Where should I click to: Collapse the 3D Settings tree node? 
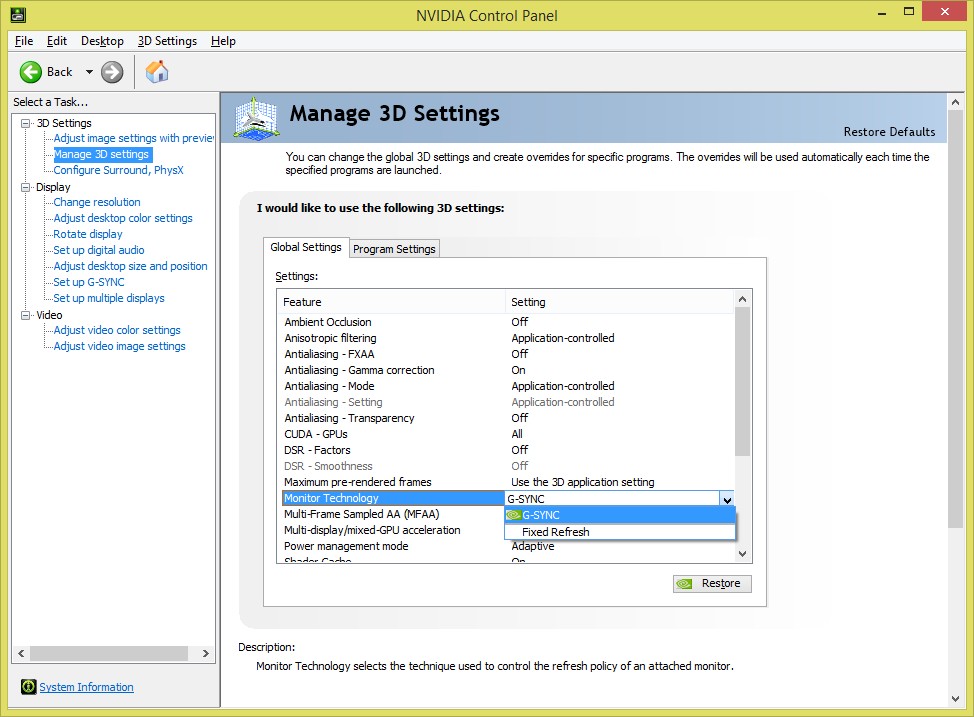25,123
